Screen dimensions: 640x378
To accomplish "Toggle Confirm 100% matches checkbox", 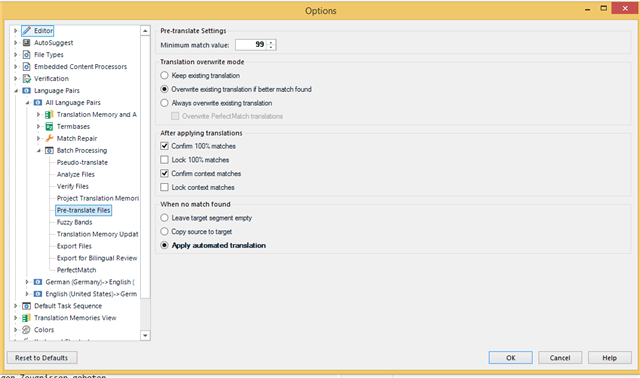I will 164,146.
